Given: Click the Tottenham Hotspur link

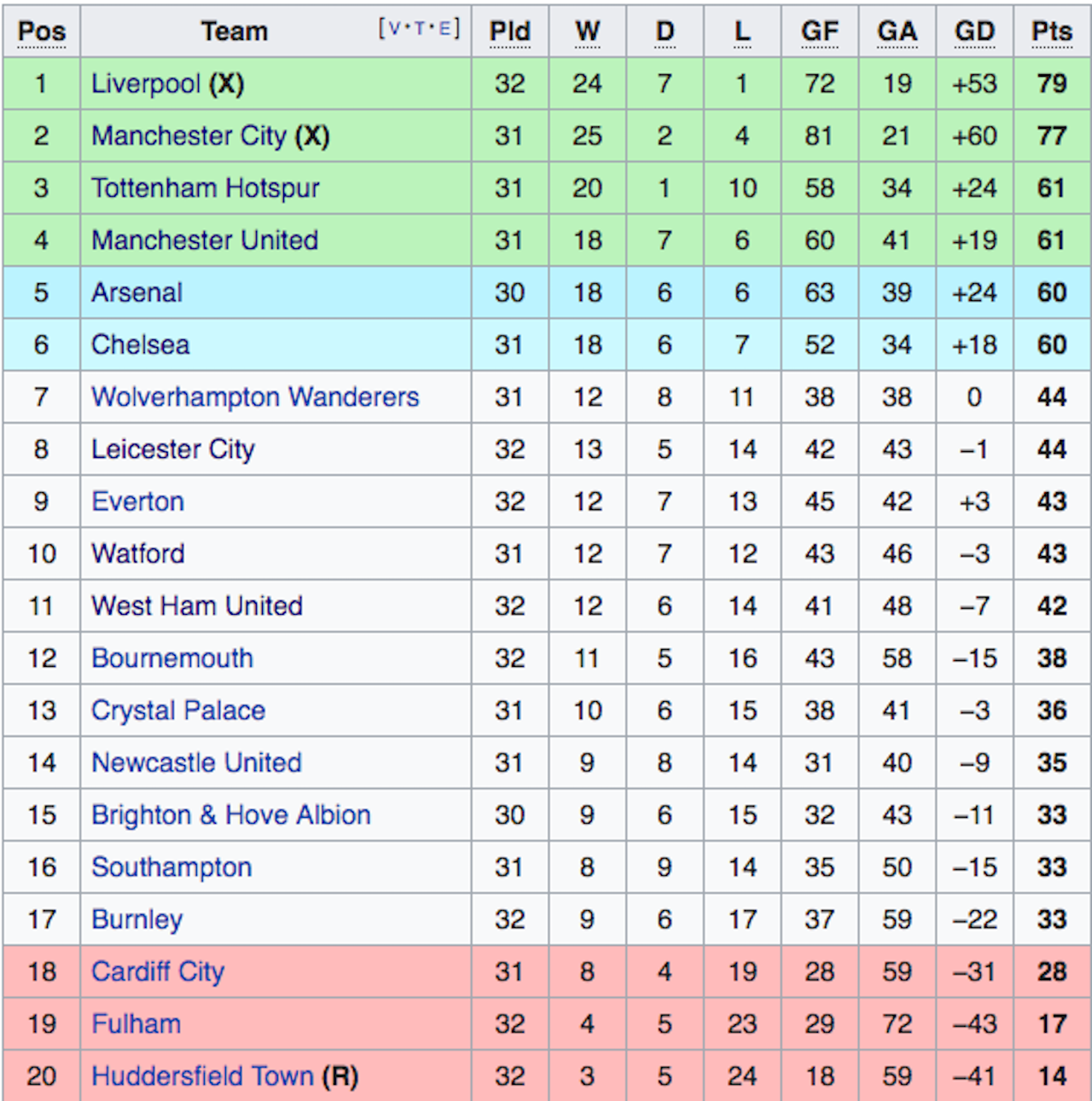Looking at the screenshot, I should (x=206, y=188).
